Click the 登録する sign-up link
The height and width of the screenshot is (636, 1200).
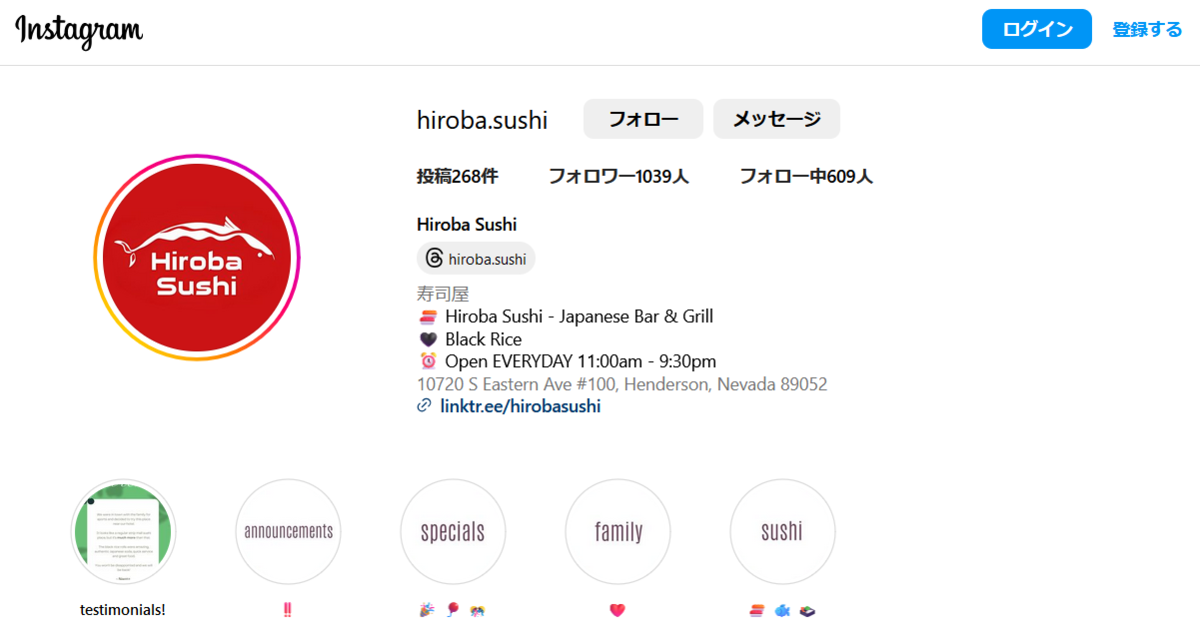1147,29
